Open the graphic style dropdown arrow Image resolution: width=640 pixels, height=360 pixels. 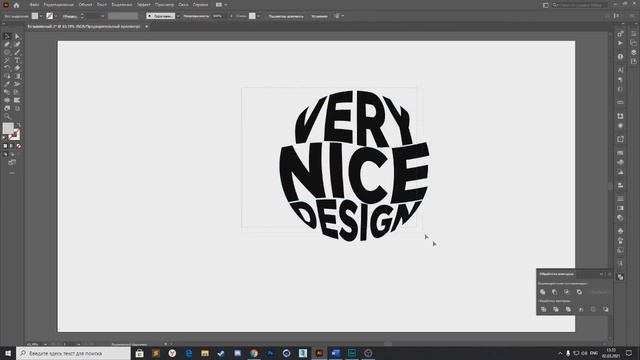(258, 16)
